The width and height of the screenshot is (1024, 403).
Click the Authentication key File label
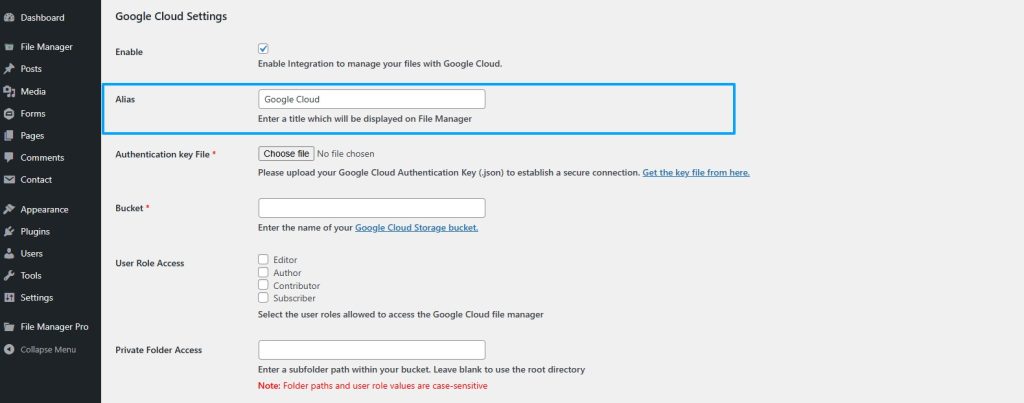pos(166,155)
